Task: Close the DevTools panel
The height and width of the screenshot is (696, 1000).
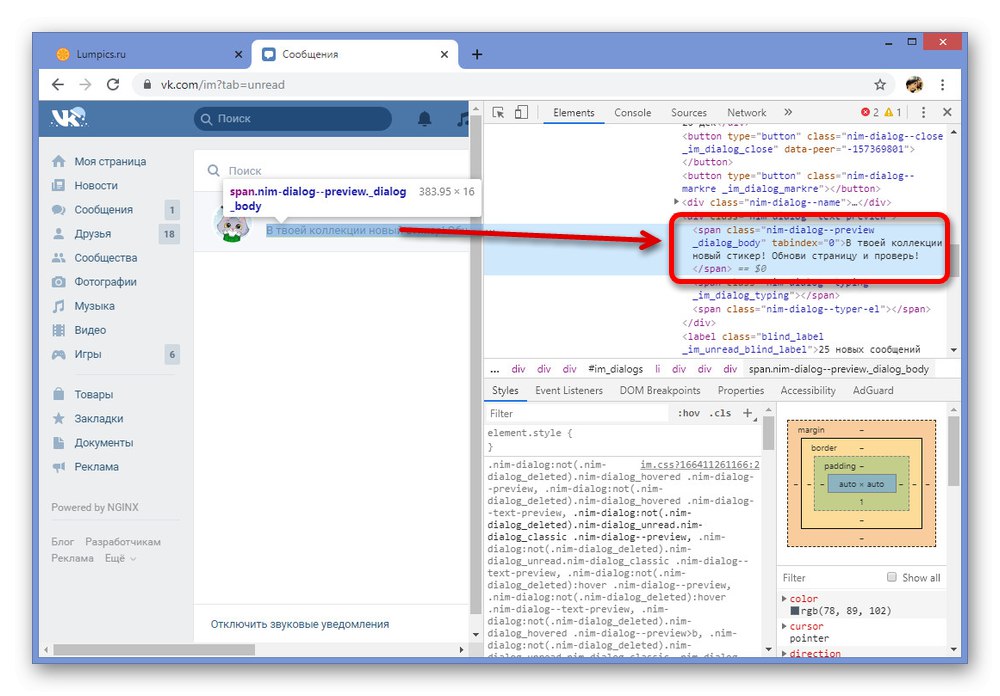Action: 947,112
